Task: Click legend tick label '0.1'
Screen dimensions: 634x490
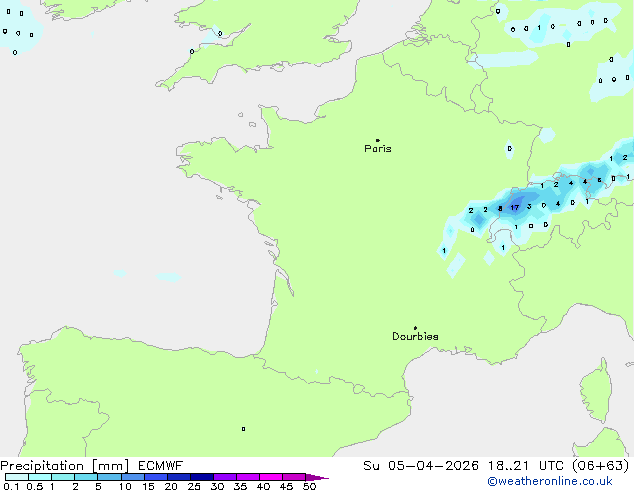Action: point(11,486)
